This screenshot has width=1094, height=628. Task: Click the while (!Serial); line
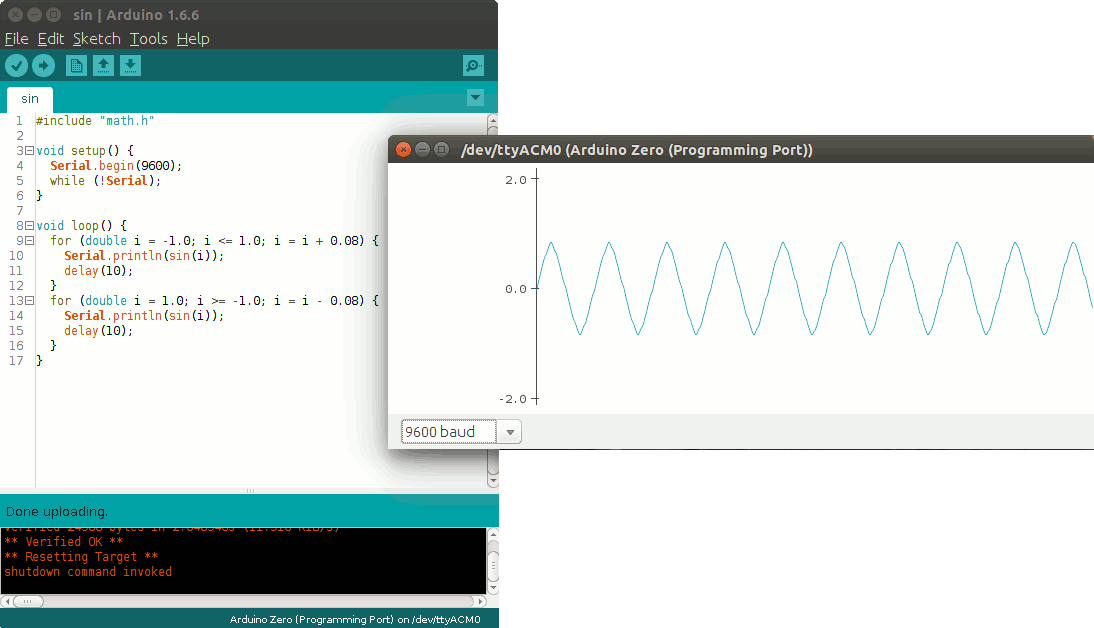coord(105,181)
